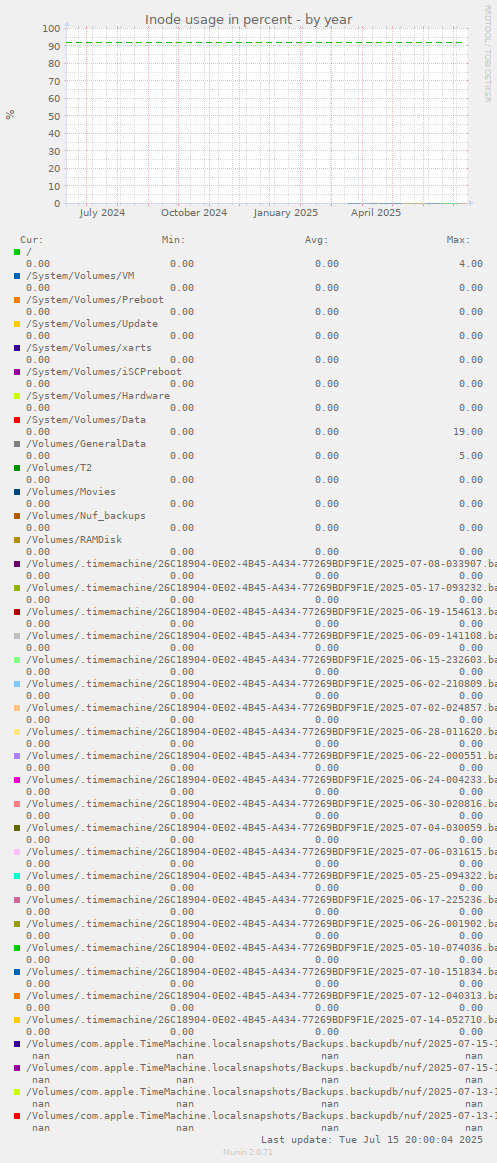Click the gray swatch for /Volumes/GeneralData
497x1163 pixels.
point(17,444)
